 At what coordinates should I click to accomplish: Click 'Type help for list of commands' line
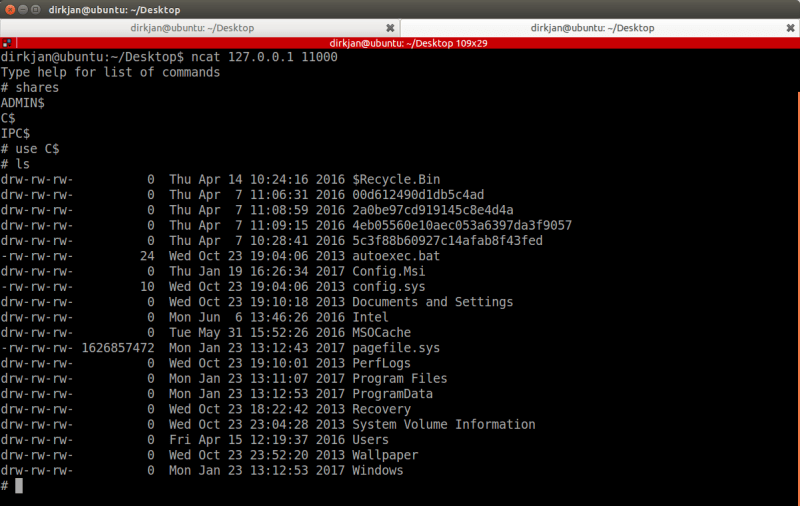pyautogui.click(x=110, y=72)
